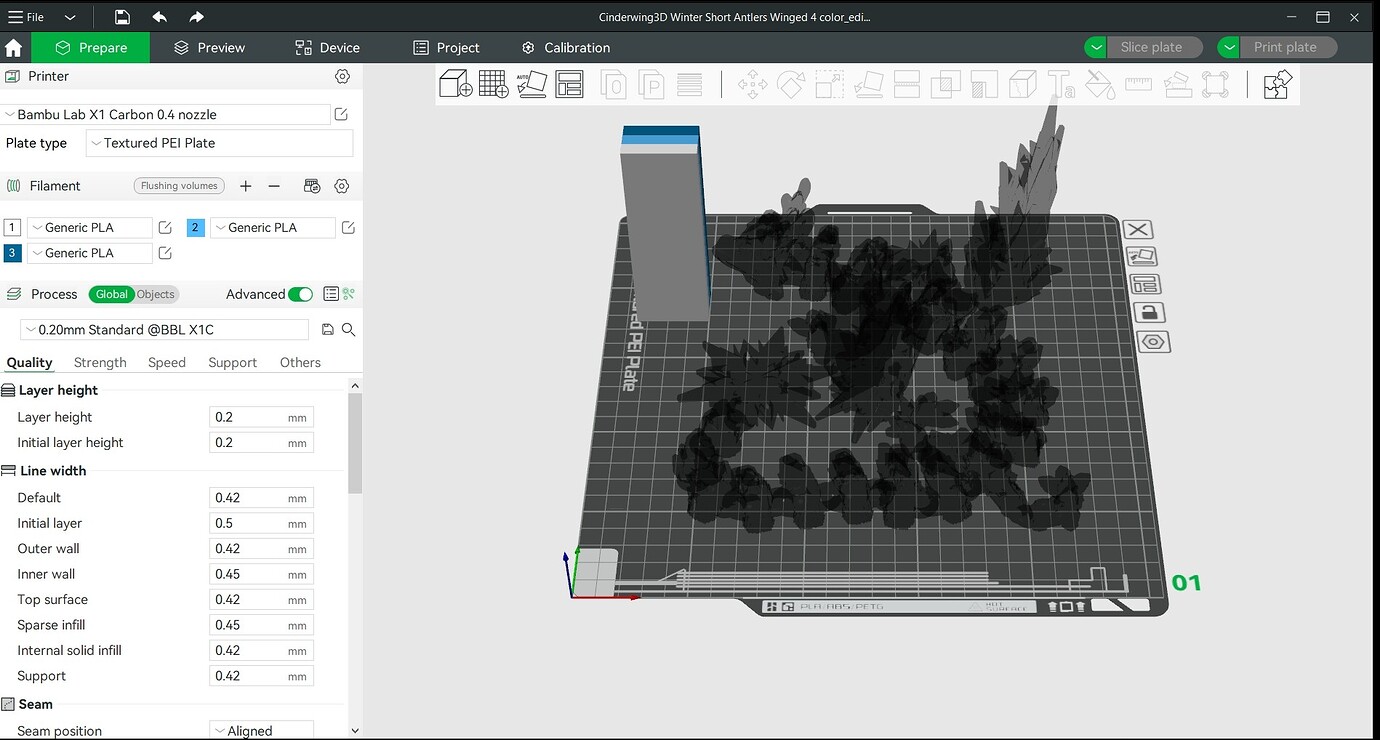Click the plate lock icon
1380x740 pixels.
click(x=1151, y=312)
